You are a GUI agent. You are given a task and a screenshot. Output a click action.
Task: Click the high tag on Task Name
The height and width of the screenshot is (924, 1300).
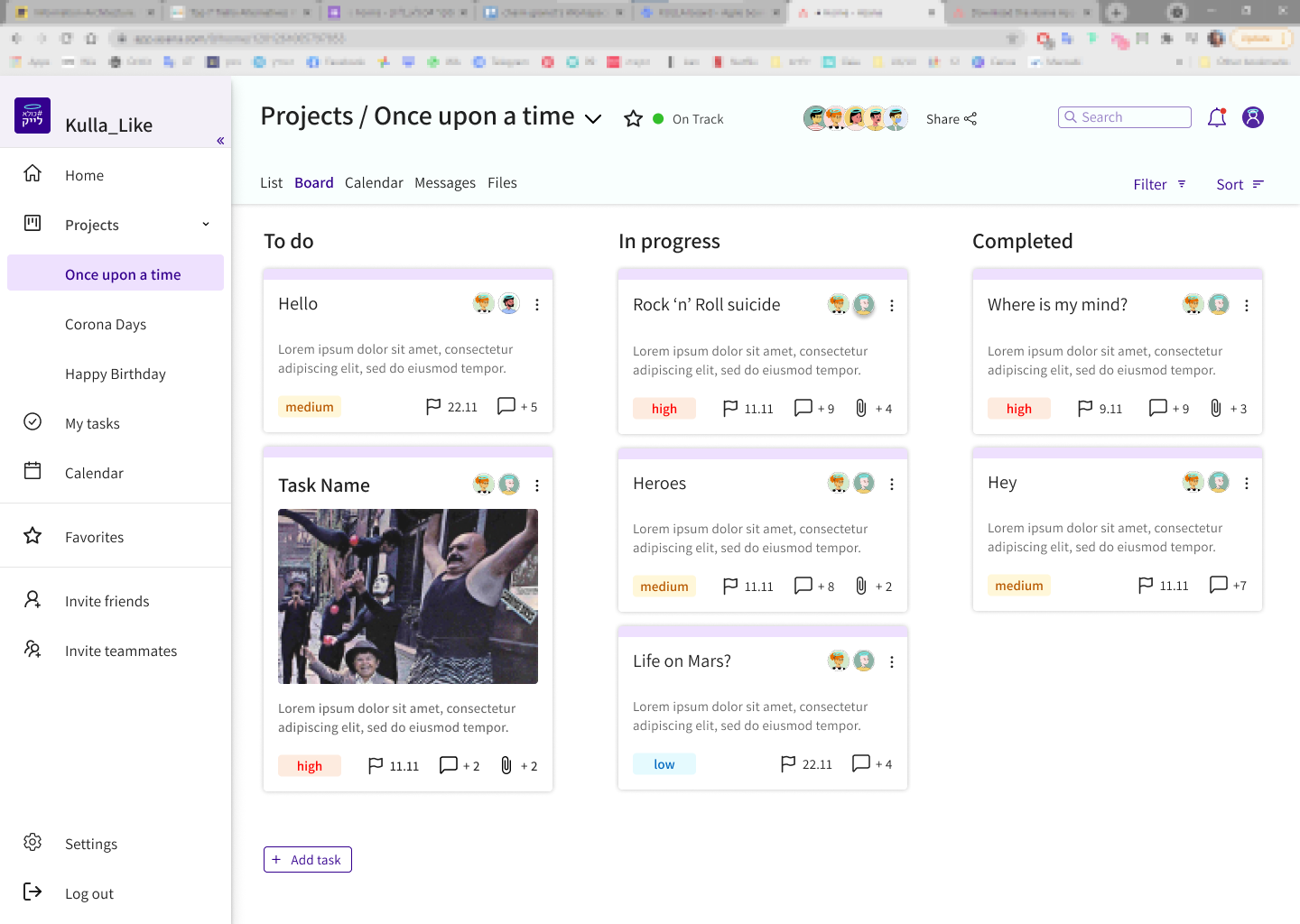click(310, 766)
